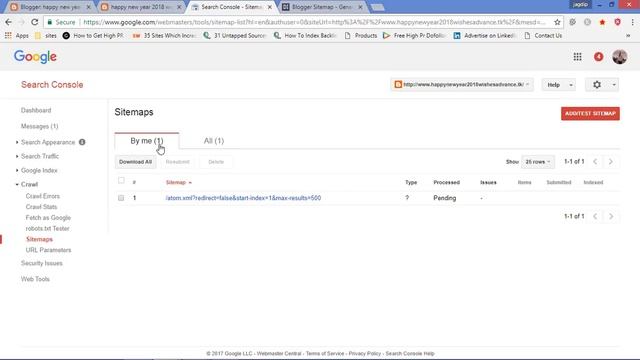Switch to the All (1) tab
640x360 pixels.
tap(214, 141)
